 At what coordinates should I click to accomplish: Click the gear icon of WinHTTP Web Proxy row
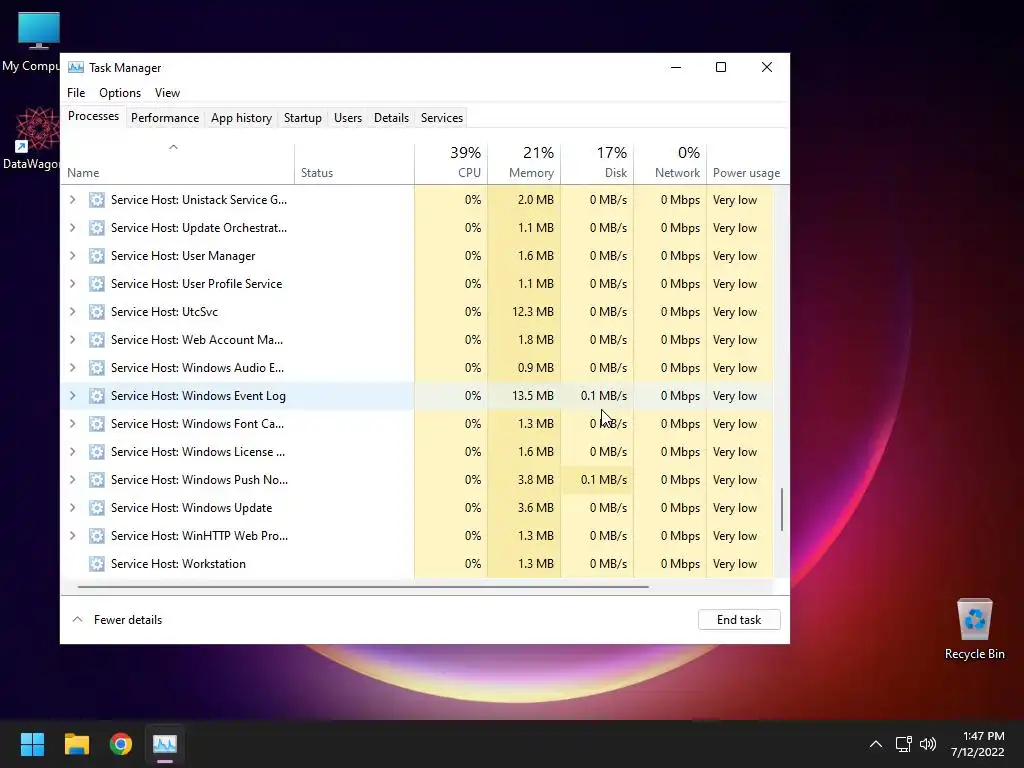[97, 536]
